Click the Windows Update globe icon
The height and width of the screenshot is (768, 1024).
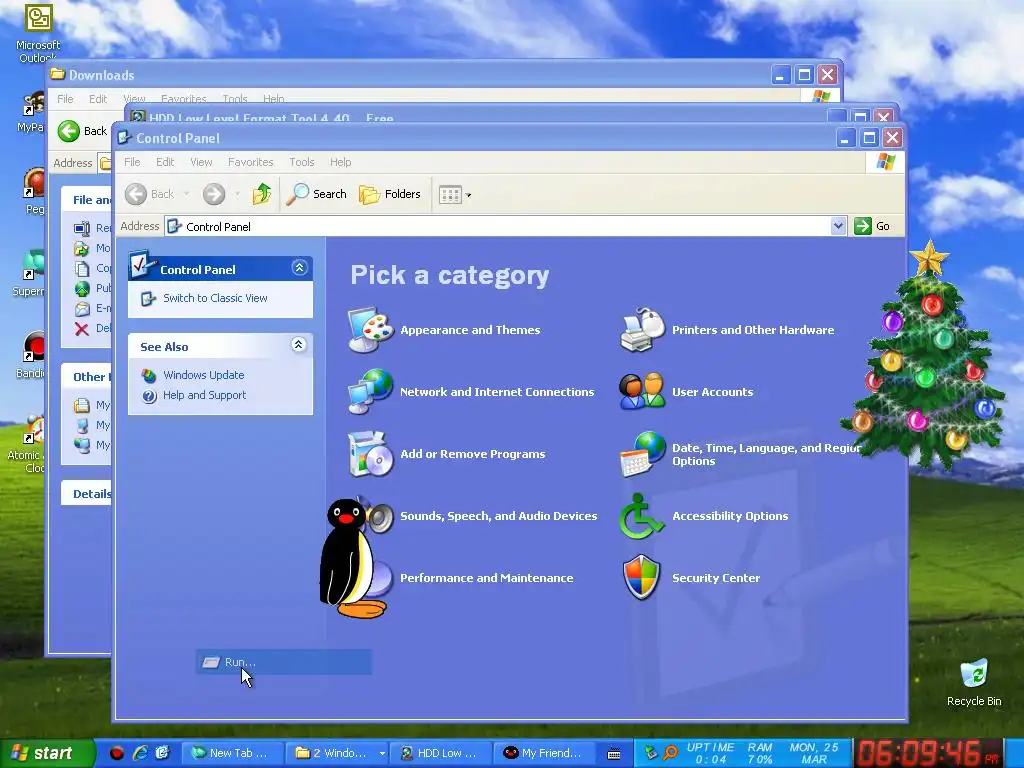coord(150,376)
